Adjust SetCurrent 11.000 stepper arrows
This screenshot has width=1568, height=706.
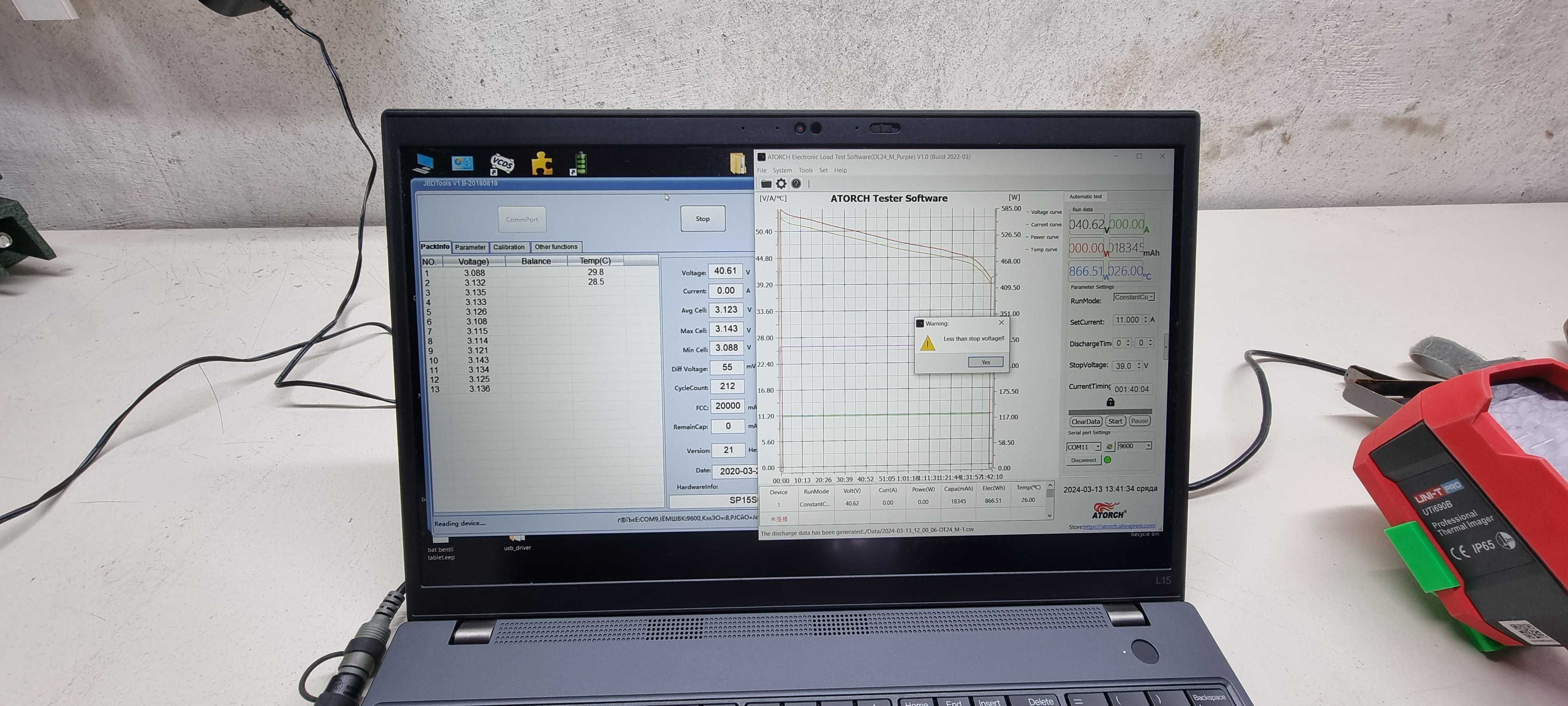click(1146, 320)
